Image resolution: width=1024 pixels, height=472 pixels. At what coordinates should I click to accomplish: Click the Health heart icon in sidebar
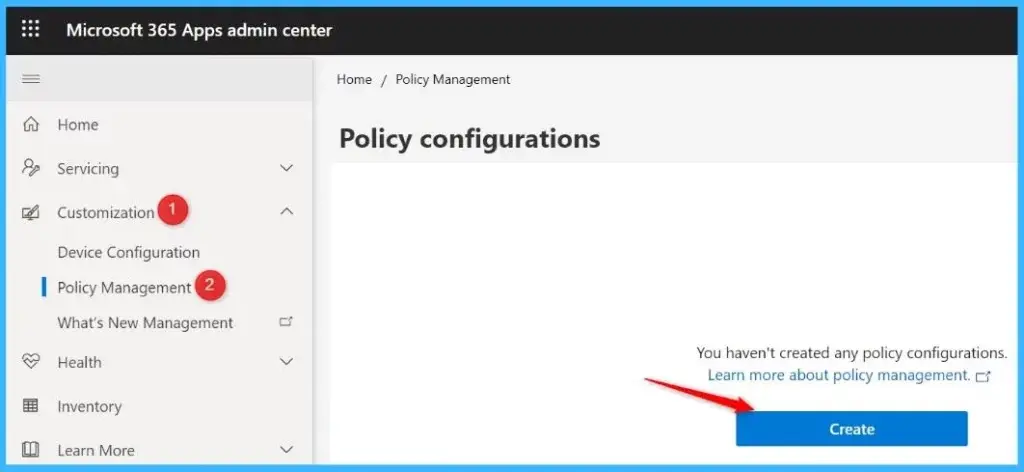click(x=31, y=362)
